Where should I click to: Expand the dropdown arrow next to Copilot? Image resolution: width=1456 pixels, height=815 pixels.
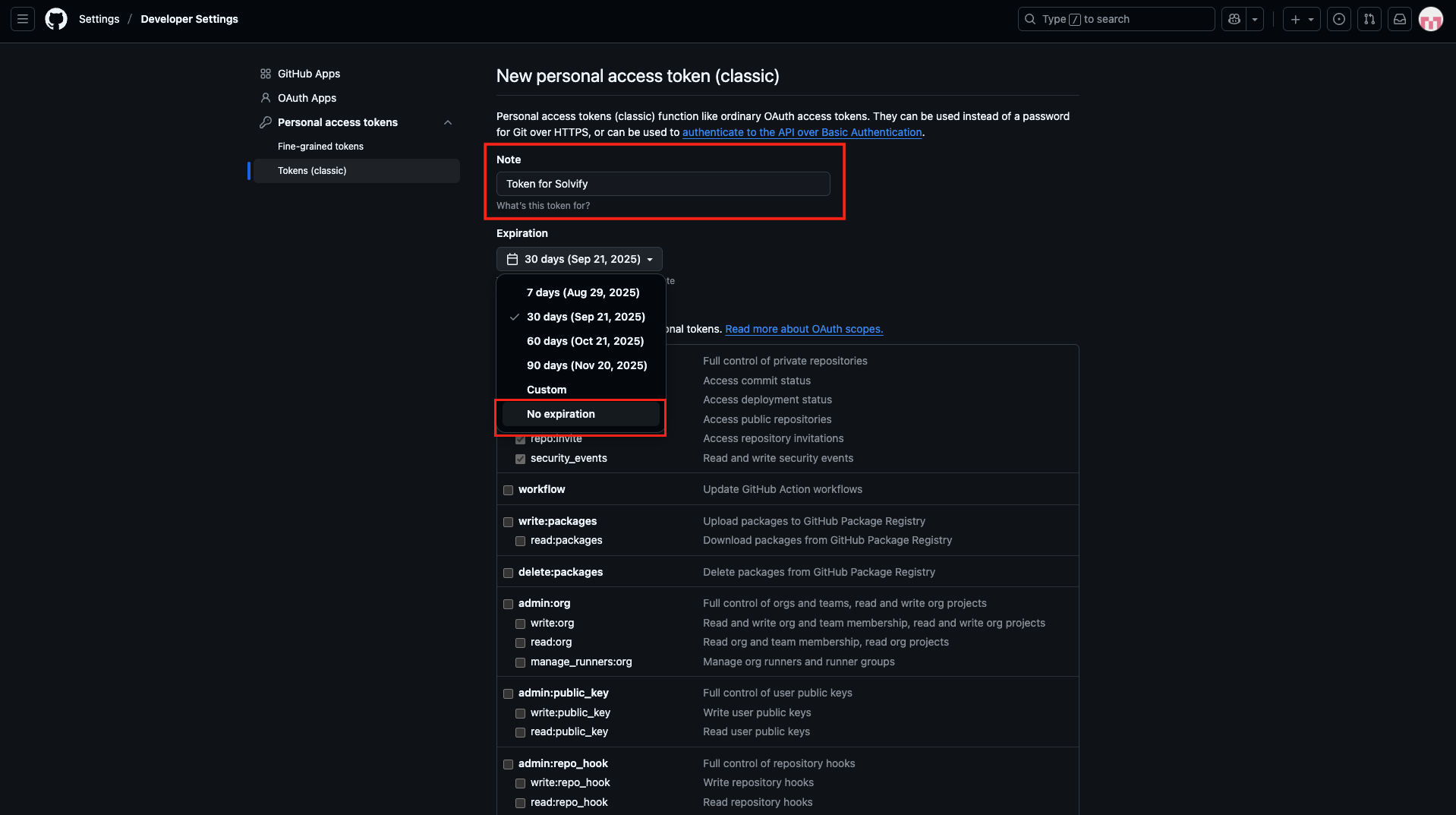pos(1255,19)
